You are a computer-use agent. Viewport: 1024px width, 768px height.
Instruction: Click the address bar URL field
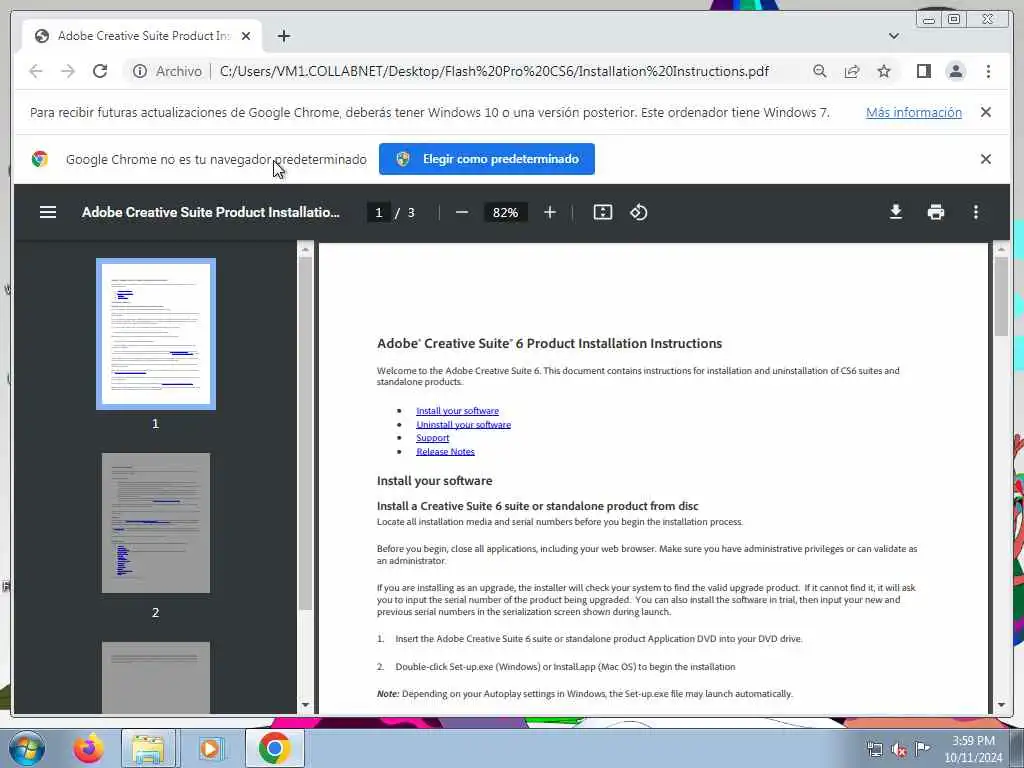pyautogui.click(x=494, y=71)
